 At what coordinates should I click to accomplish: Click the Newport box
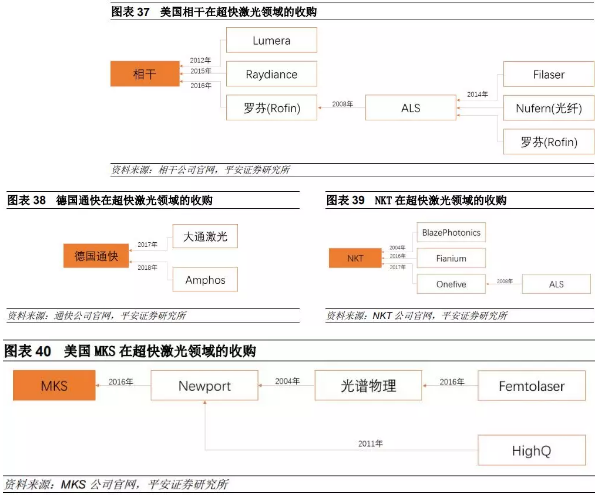[x=204, y=386]
